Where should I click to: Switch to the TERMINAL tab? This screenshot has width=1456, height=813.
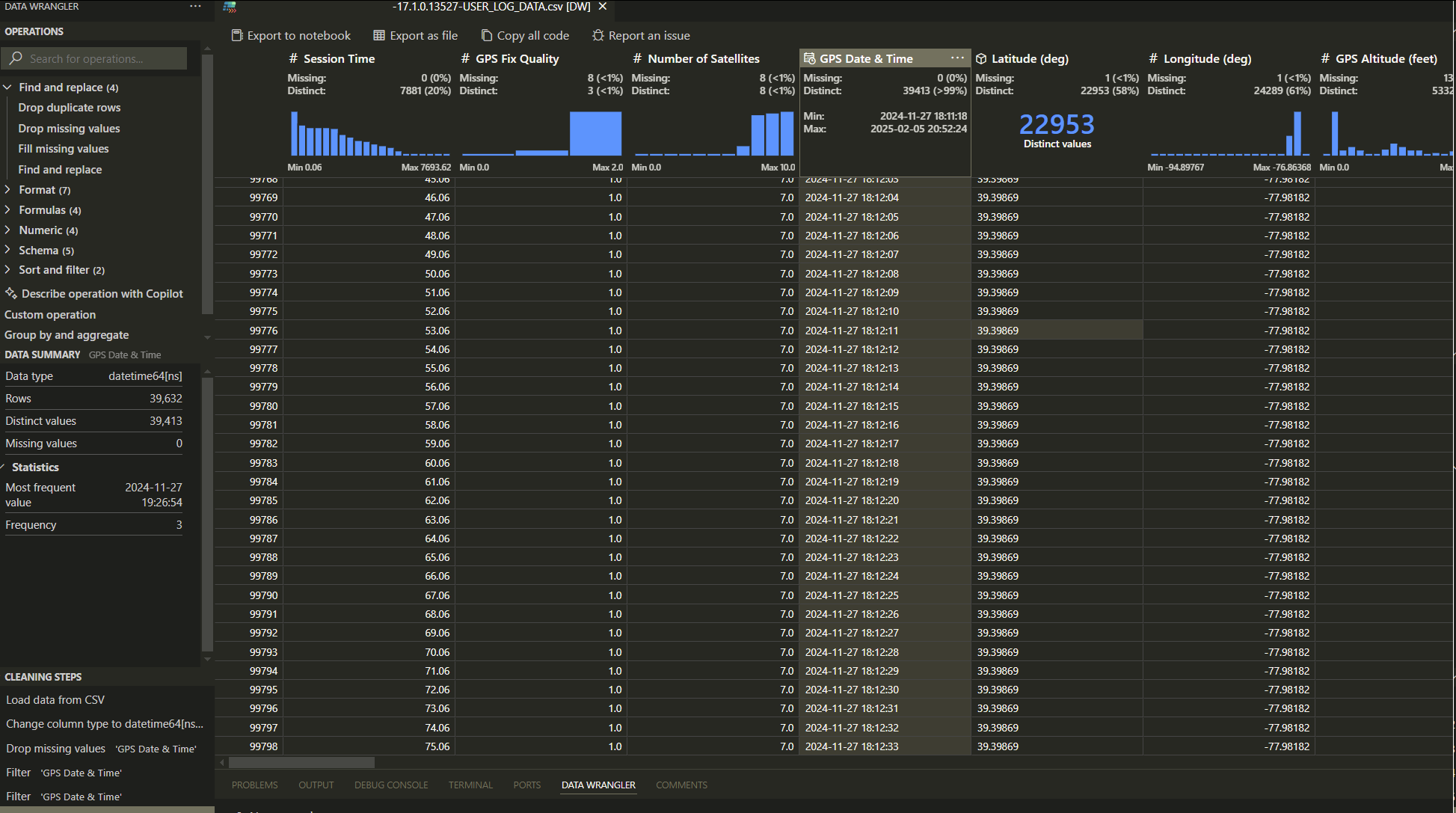pos(470,785)
